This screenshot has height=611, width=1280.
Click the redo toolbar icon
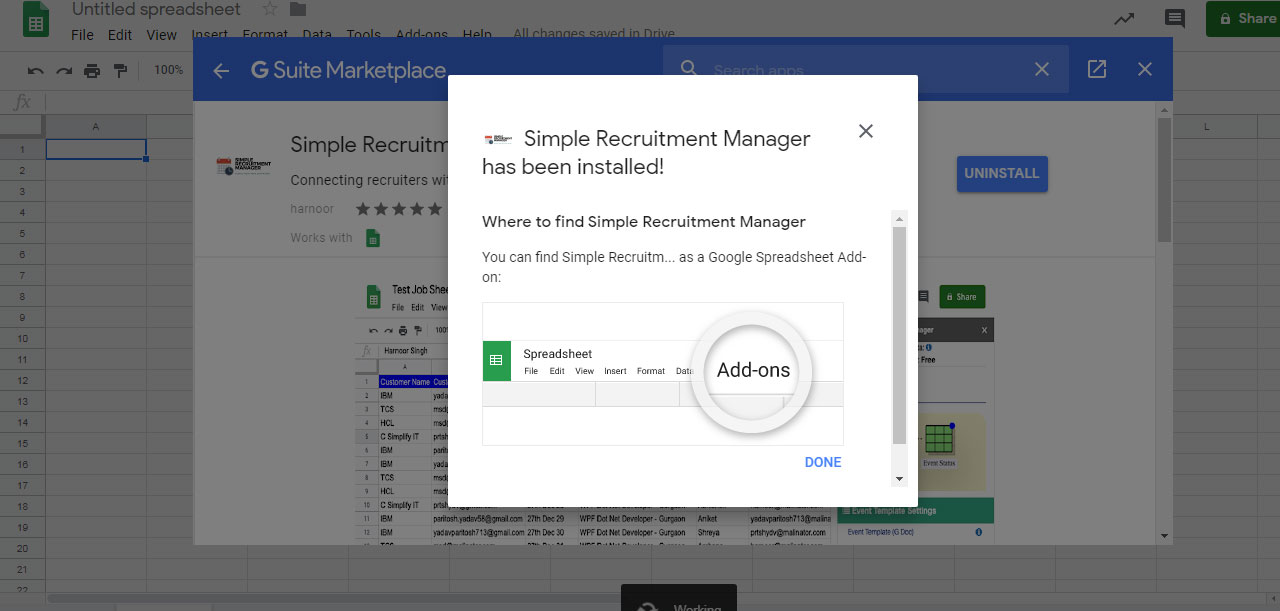[64, 70]
